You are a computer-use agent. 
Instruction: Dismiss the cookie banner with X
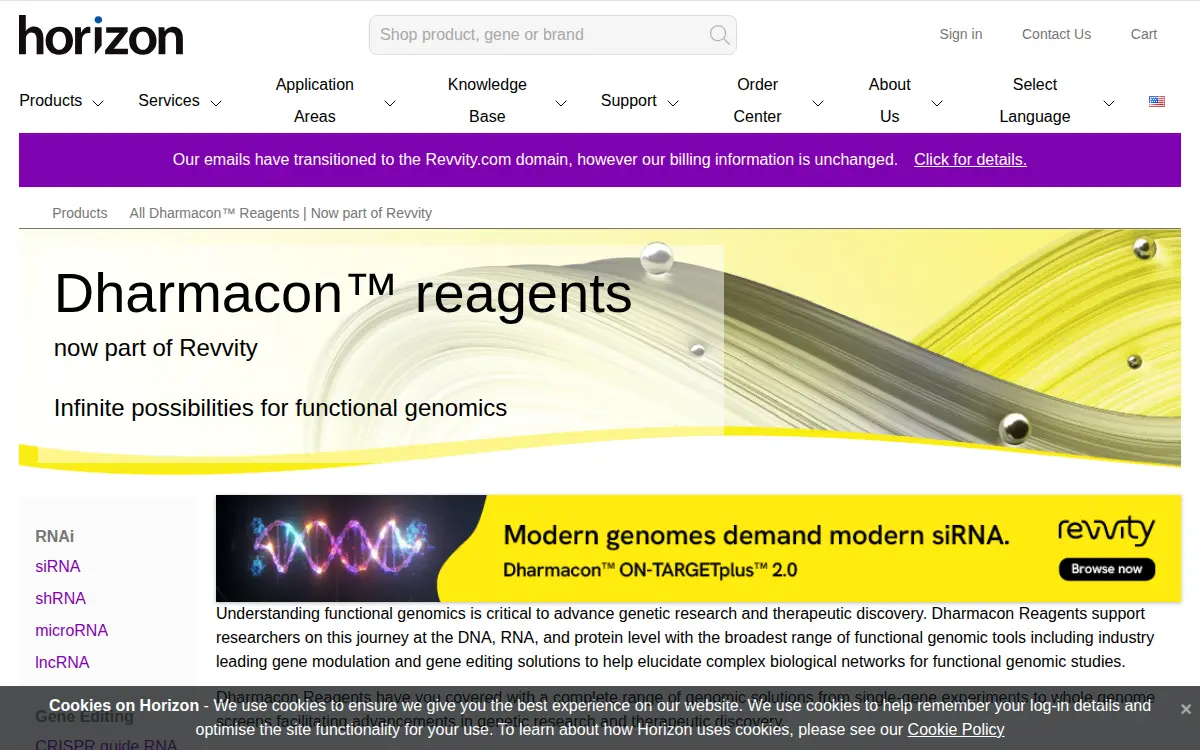(1185, 709)
